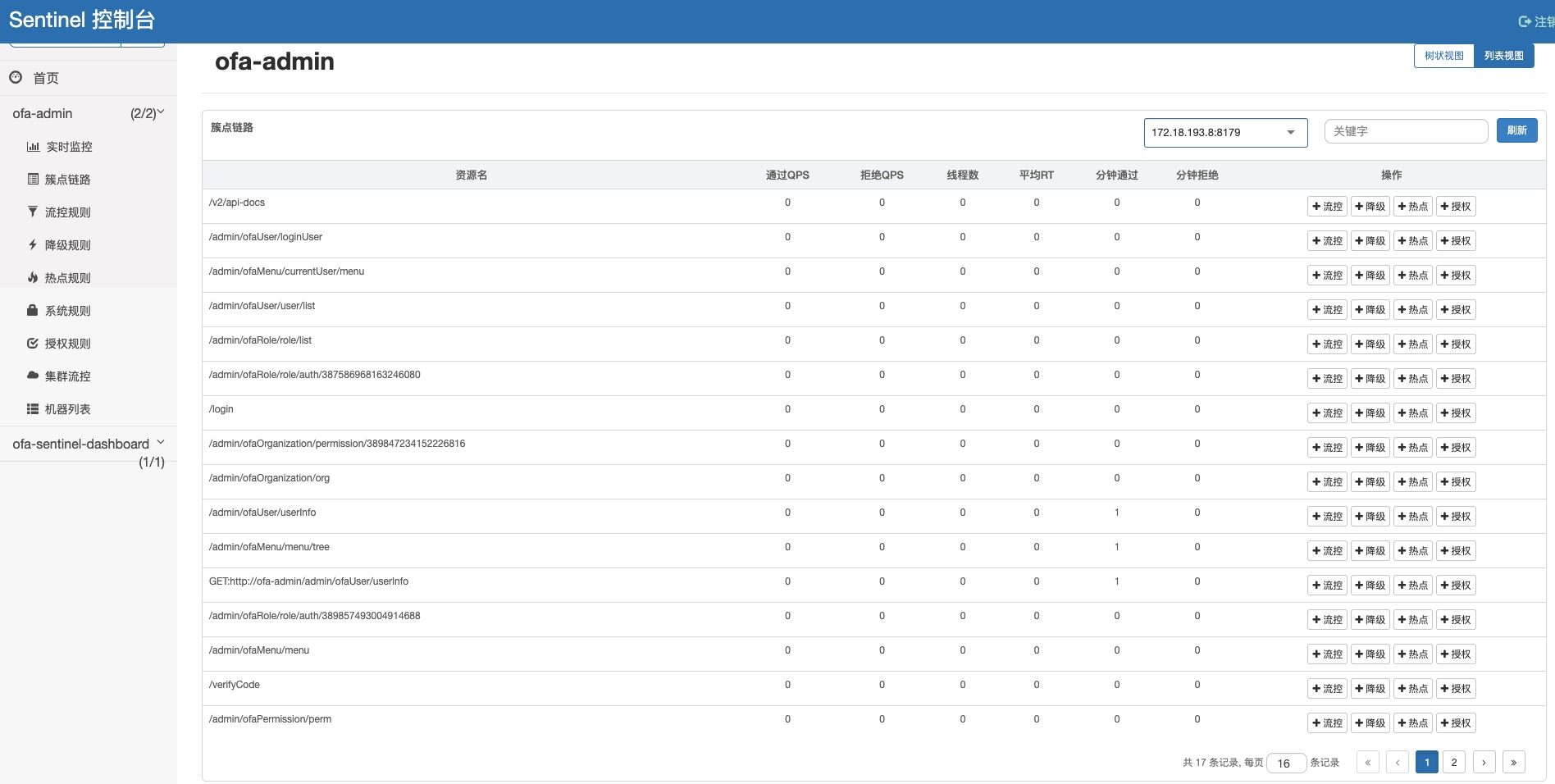The height and width of the screenshot is (784, 1555).
Task: Add 热点 rule for /admin/ofaMenu/currentUser/menu
Action: pos(1412,276)
